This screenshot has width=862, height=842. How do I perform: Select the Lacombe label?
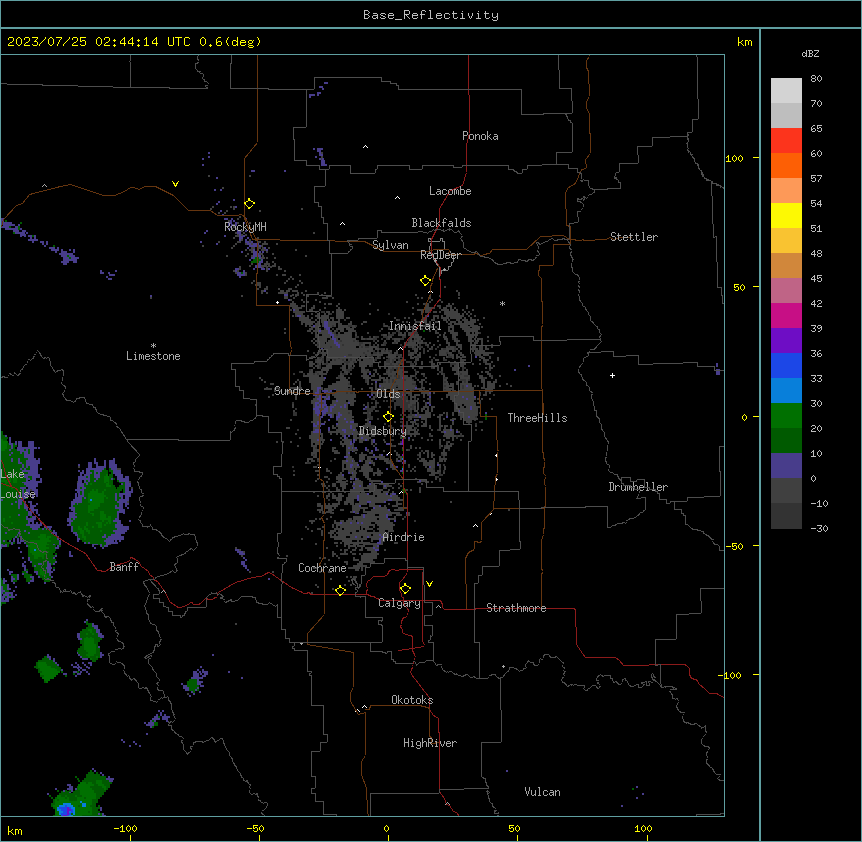pos(450,191)
